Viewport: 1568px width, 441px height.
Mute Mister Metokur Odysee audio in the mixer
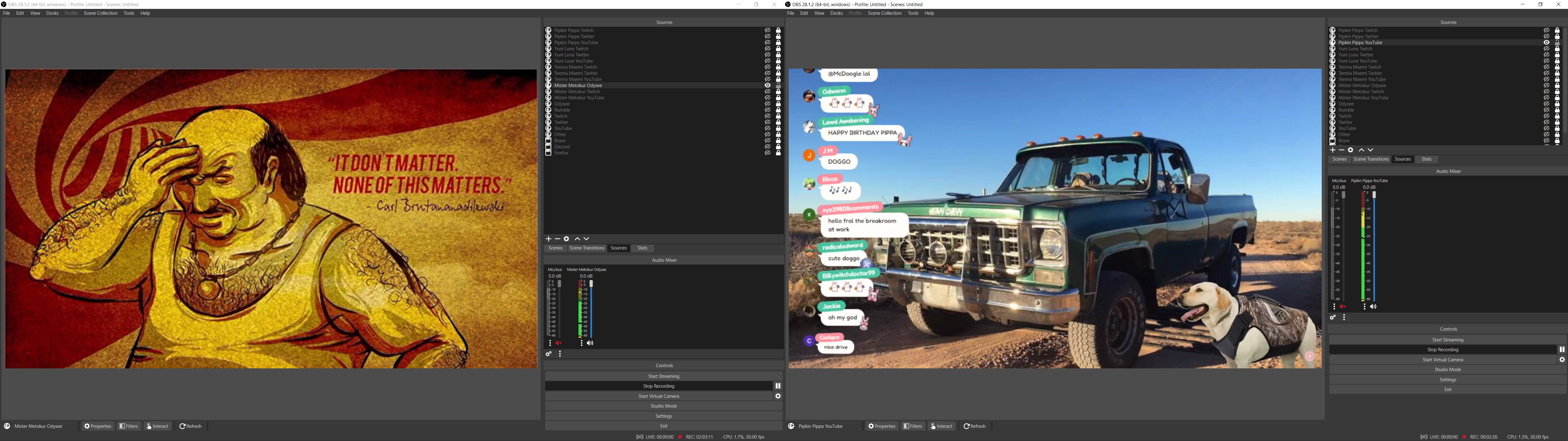[590, 343]
